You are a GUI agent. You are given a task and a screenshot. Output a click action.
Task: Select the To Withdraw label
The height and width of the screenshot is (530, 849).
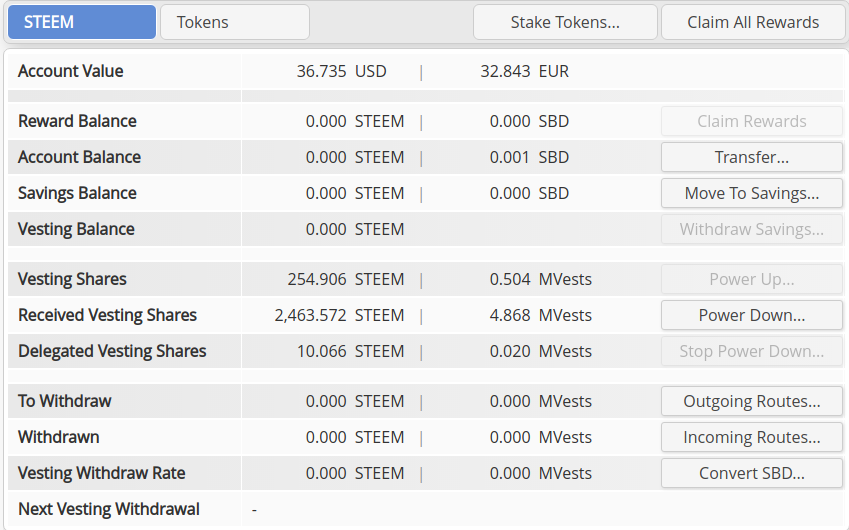coord(64,401)
